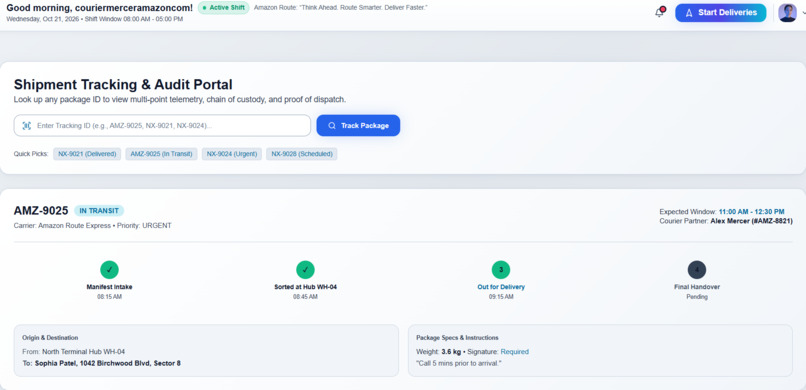Click From: North Terminal Hub WH-04 text
Viewport: 806px width, 390px height.
click(x=74, y=352)
